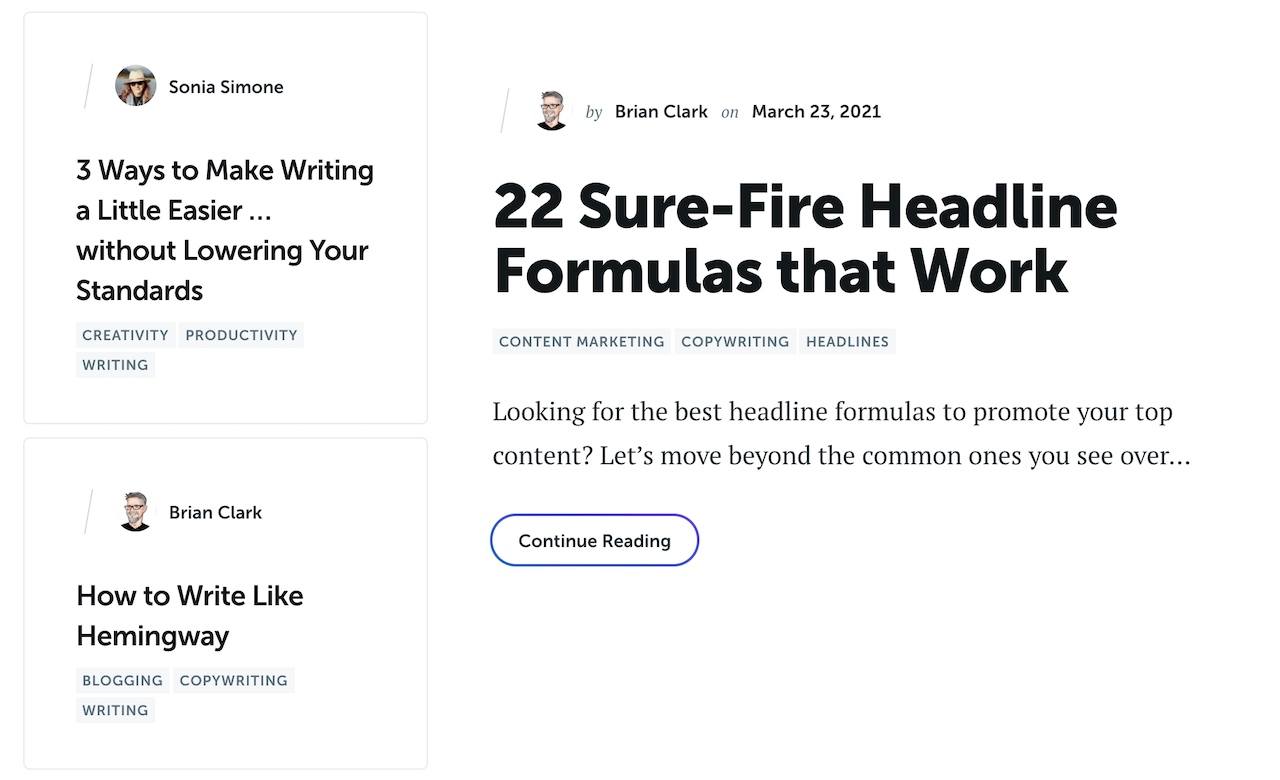Viewport: 1280px width, 780px height.
Task: Click the Sonia Simone author name
Action: (226, 87)
